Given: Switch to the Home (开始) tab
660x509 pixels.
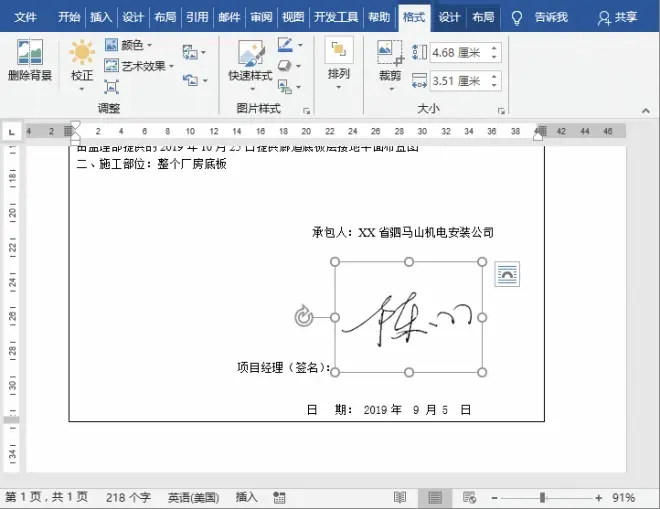Looking at the screenshot, I should [x=69, y=17].
